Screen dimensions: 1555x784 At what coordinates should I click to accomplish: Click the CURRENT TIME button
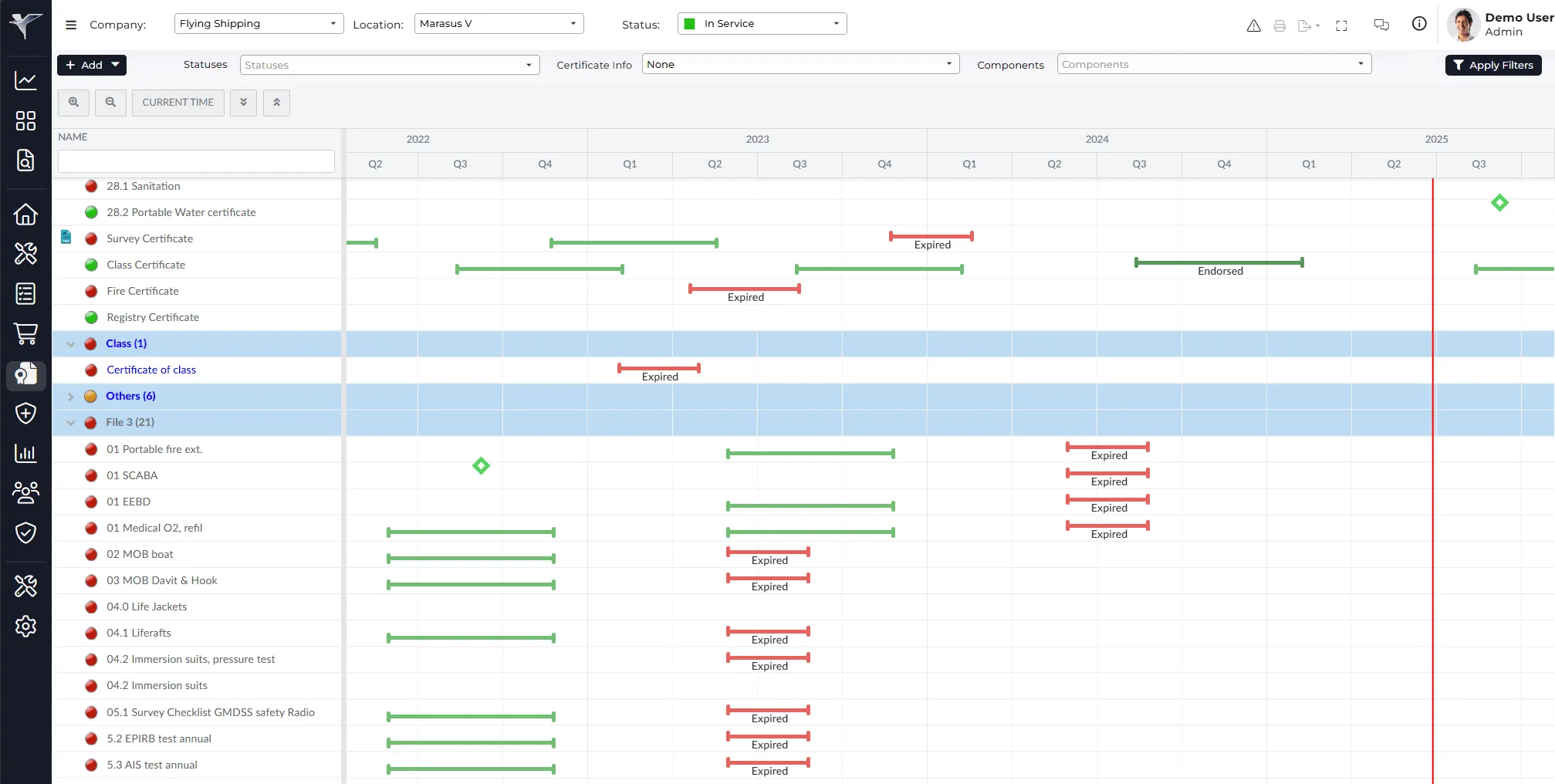pyautogui.click(x=177, y=103)
